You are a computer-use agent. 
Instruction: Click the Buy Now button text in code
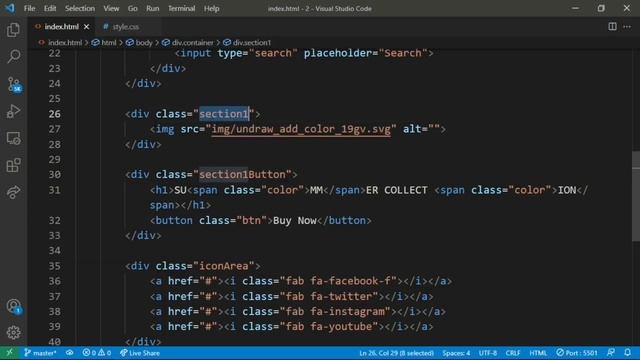[x=295, y=220]
